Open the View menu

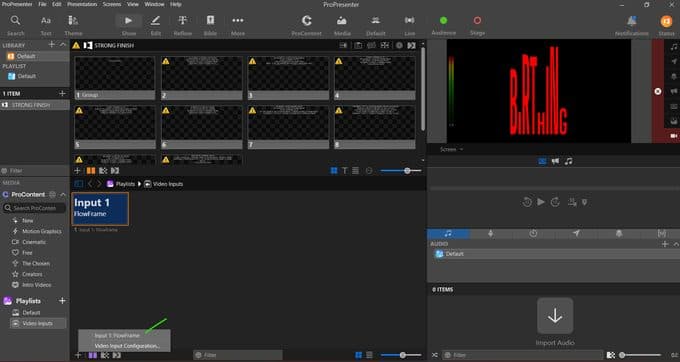(133, 4)
